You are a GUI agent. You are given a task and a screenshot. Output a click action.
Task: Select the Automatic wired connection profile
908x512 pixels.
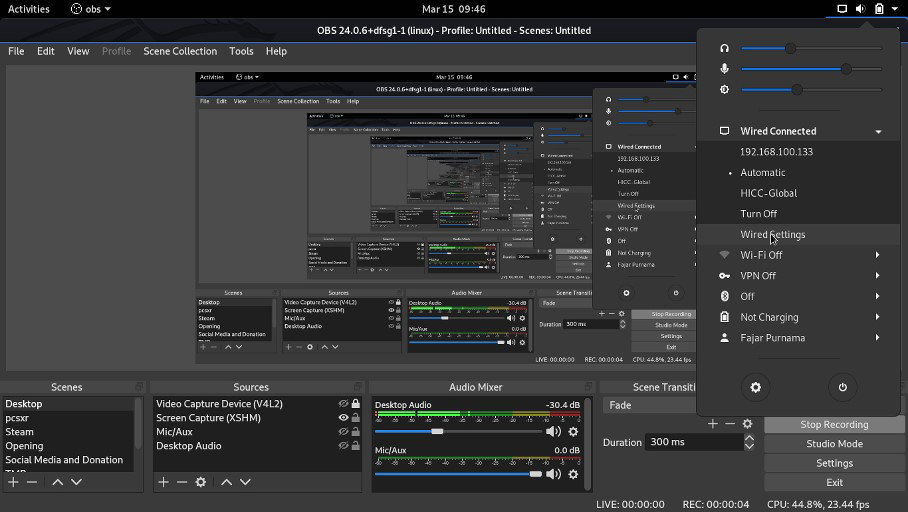point(799,173)
